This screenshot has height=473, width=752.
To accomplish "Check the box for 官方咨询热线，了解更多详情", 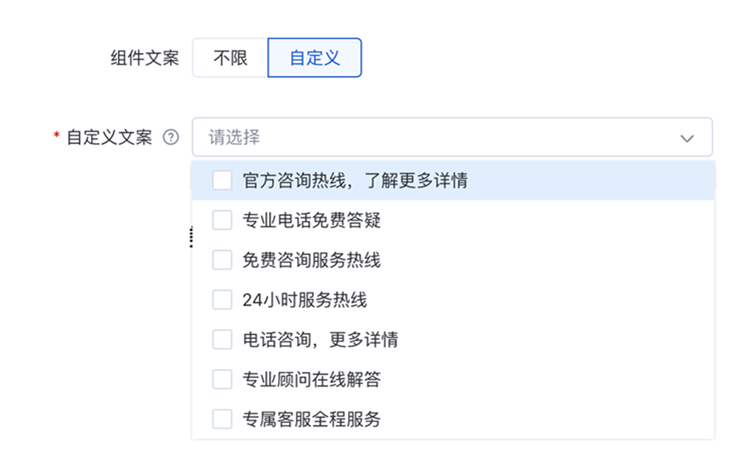I will 222,180.
